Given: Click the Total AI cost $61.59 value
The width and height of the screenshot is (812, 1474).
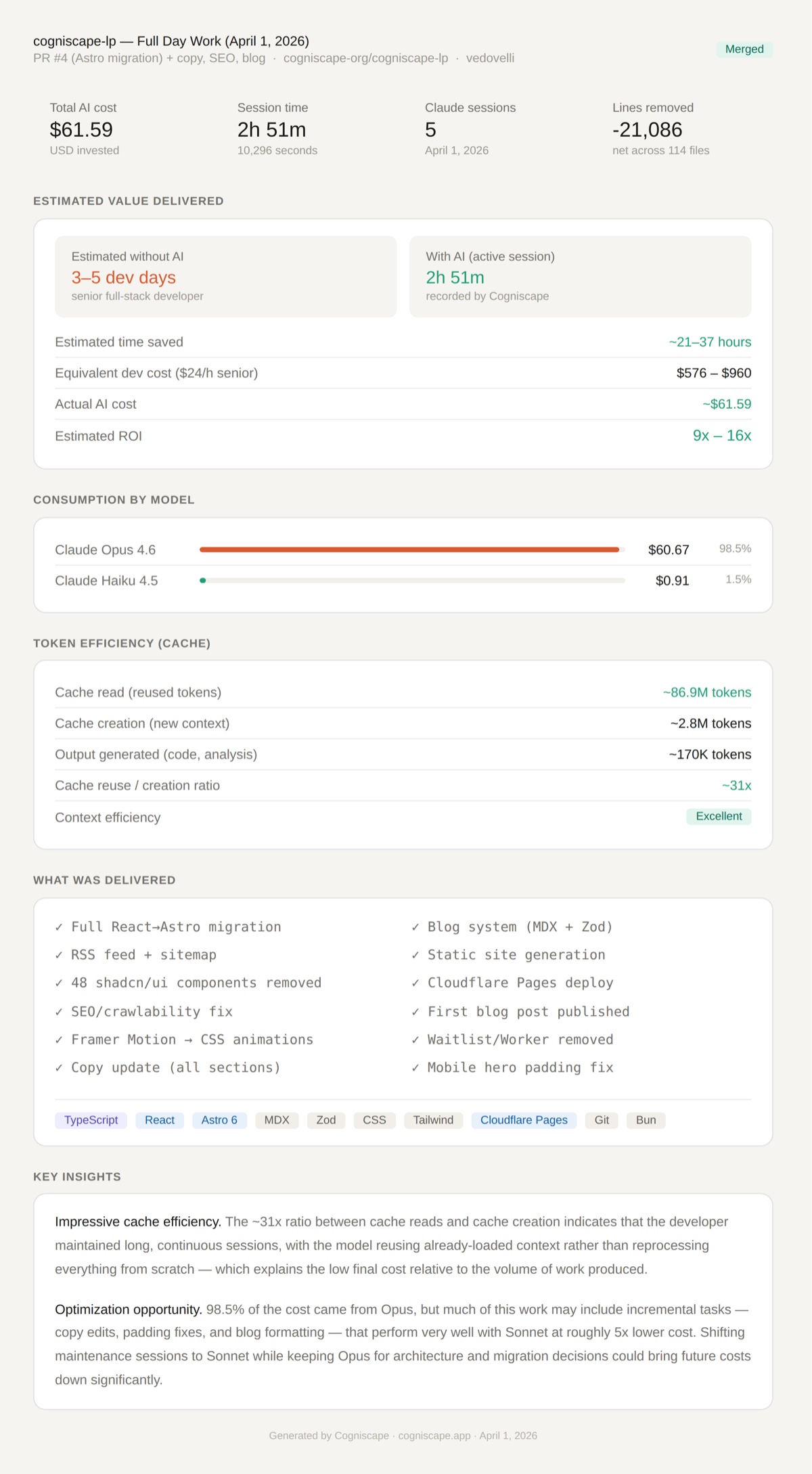Looking at the screenshot, I should [x=81, y=130].
